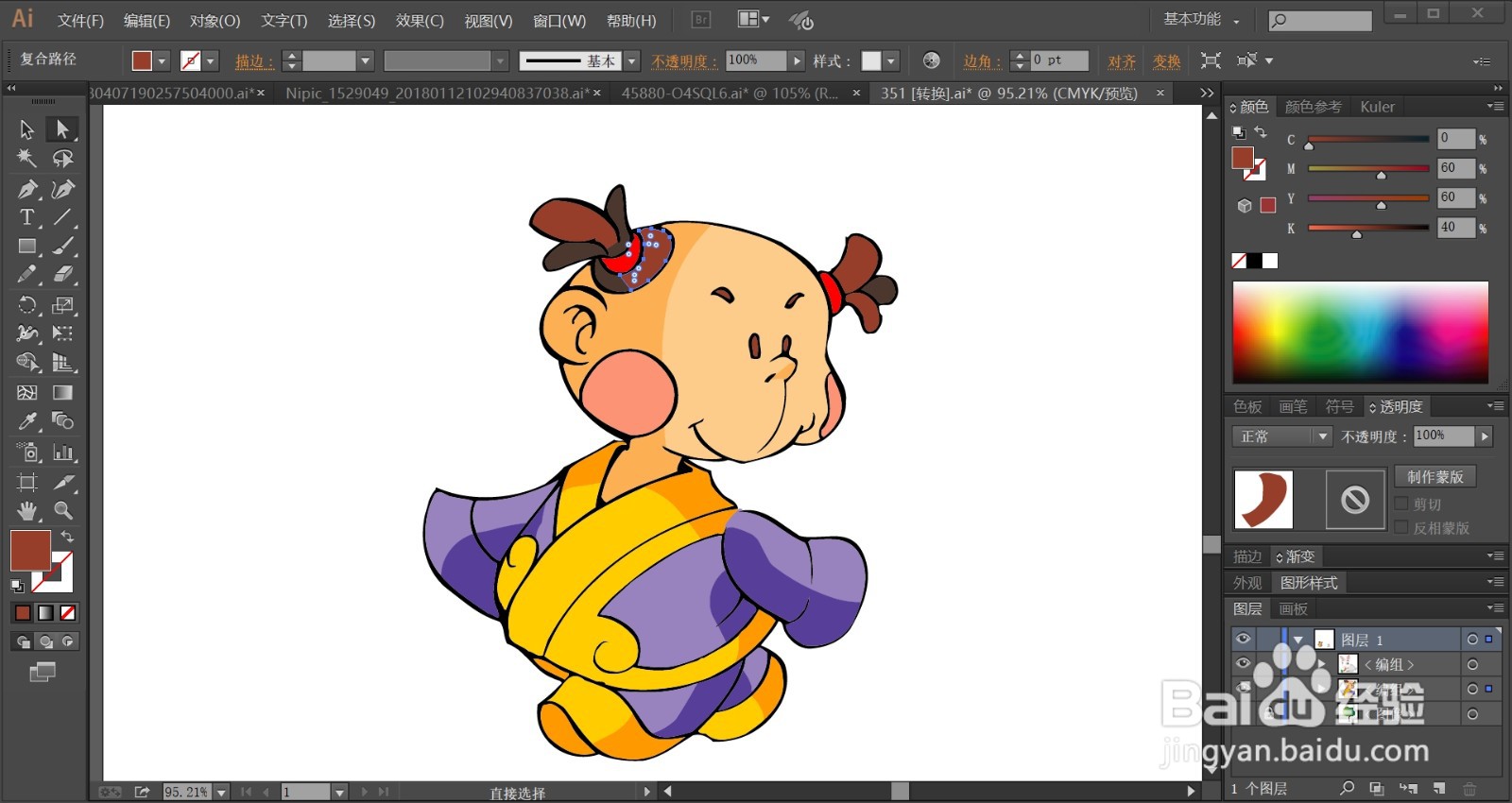Image resolution: width=1512 pixels, height=803 pixels.
Task: Select the Scale tool
Action: pyautogui.click(x=62, y=305)
